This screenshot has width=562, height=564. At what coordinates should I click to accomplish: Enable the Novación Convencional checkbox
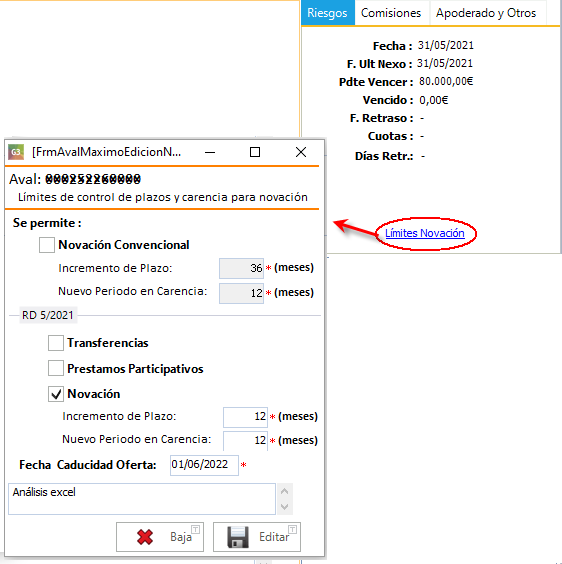pyautogui.click(x=47, y=245)
